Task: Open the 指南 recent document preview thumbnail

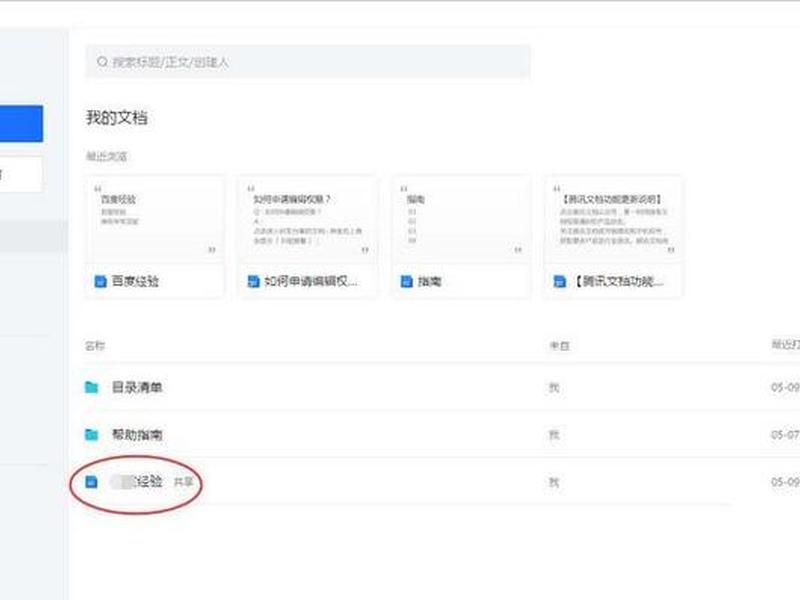Action: pyautogui.click(x=461, y=219)
